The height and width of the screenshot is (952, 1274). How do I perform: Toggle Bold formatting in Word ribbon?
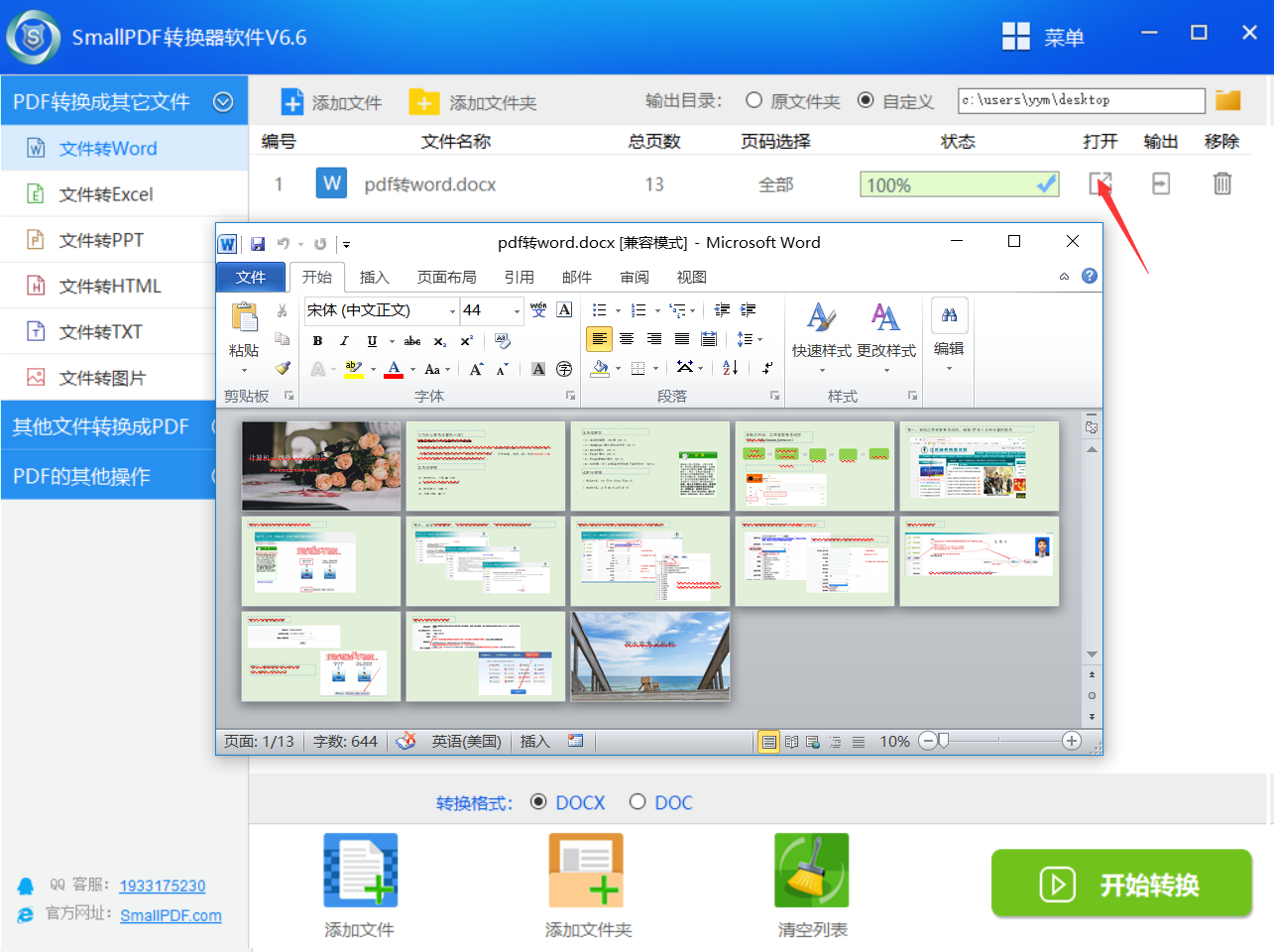(318, 341)
